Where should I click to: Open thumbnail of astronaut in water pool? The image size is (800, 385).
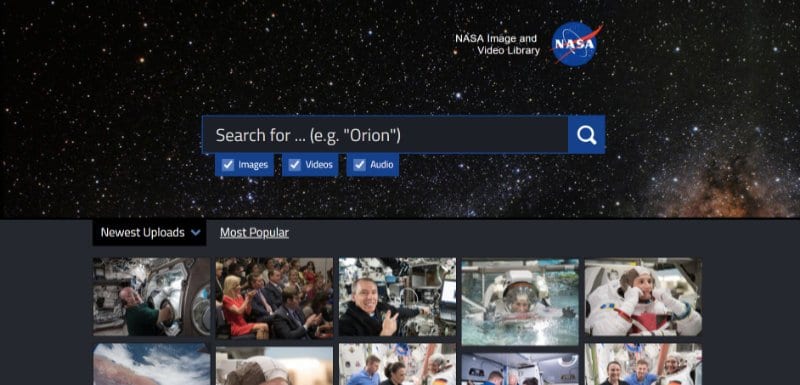(520, 302)
